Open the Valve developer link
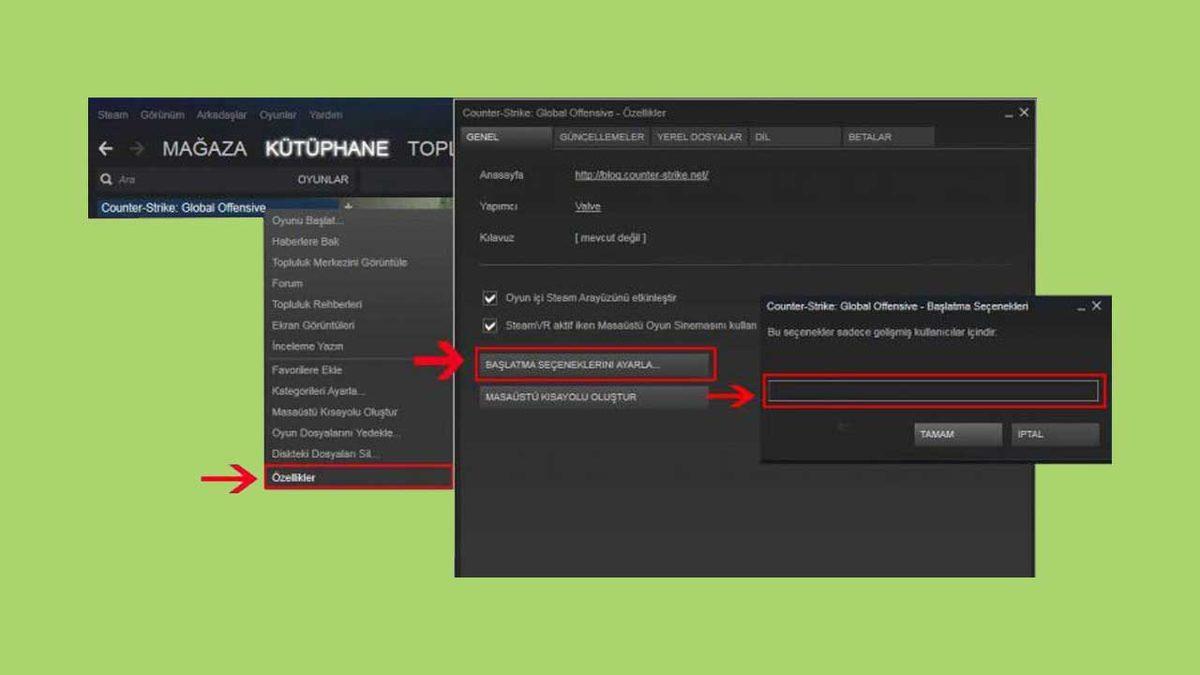1200x675 pixels. (x=587, y=207)
